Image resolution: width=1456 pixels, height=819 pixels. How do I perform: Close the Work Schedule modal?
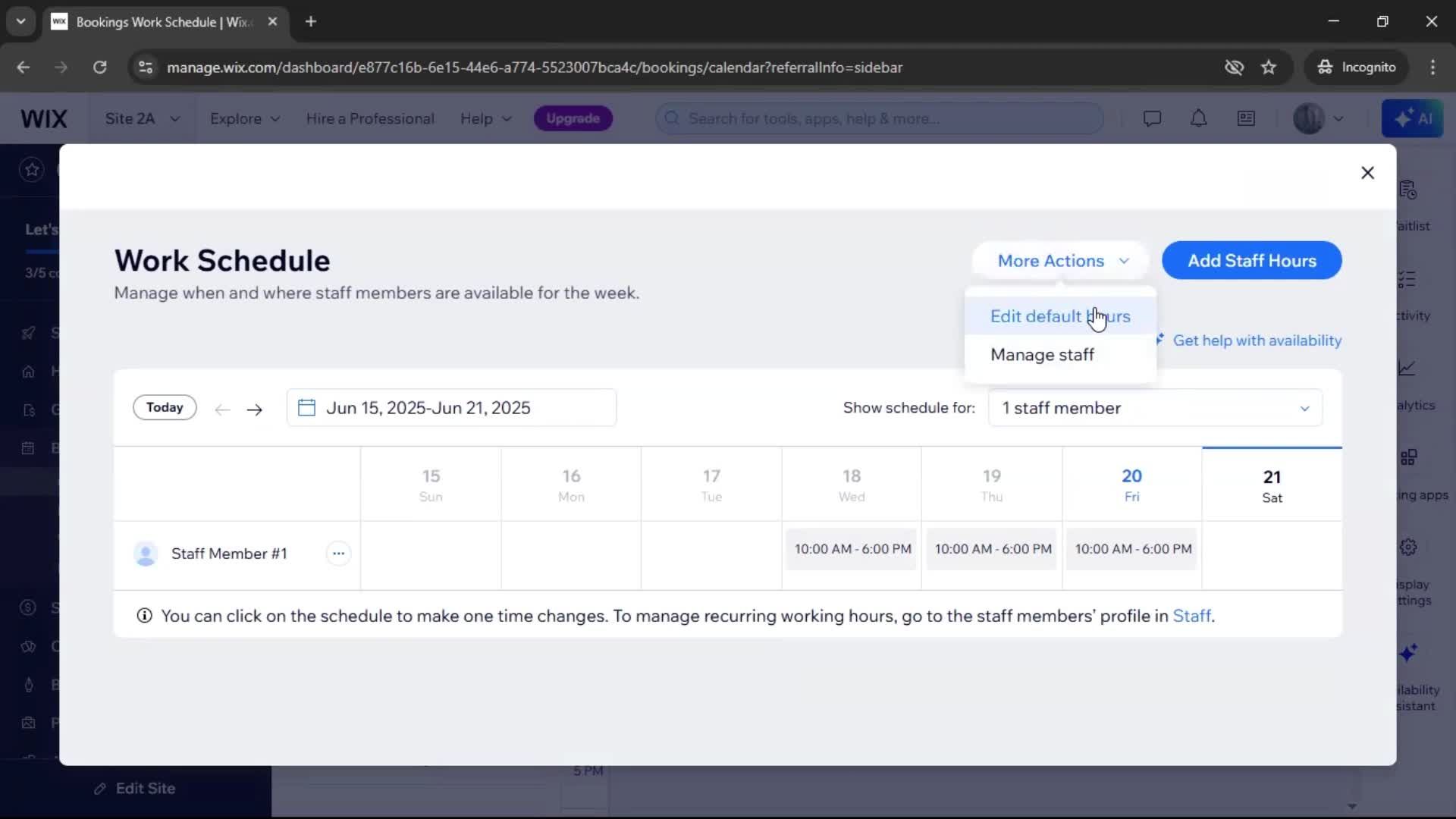(1367, 173)
